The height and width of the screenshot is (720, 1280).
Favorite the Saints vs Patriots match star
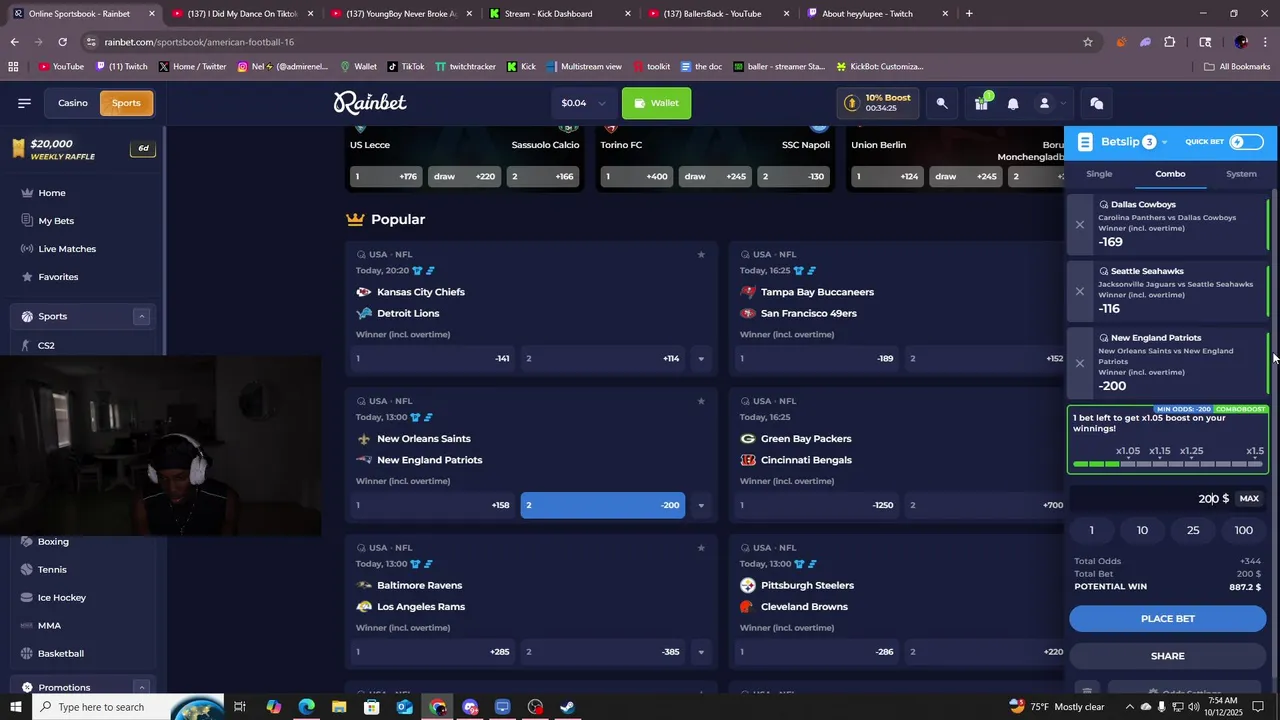(701, 401)
